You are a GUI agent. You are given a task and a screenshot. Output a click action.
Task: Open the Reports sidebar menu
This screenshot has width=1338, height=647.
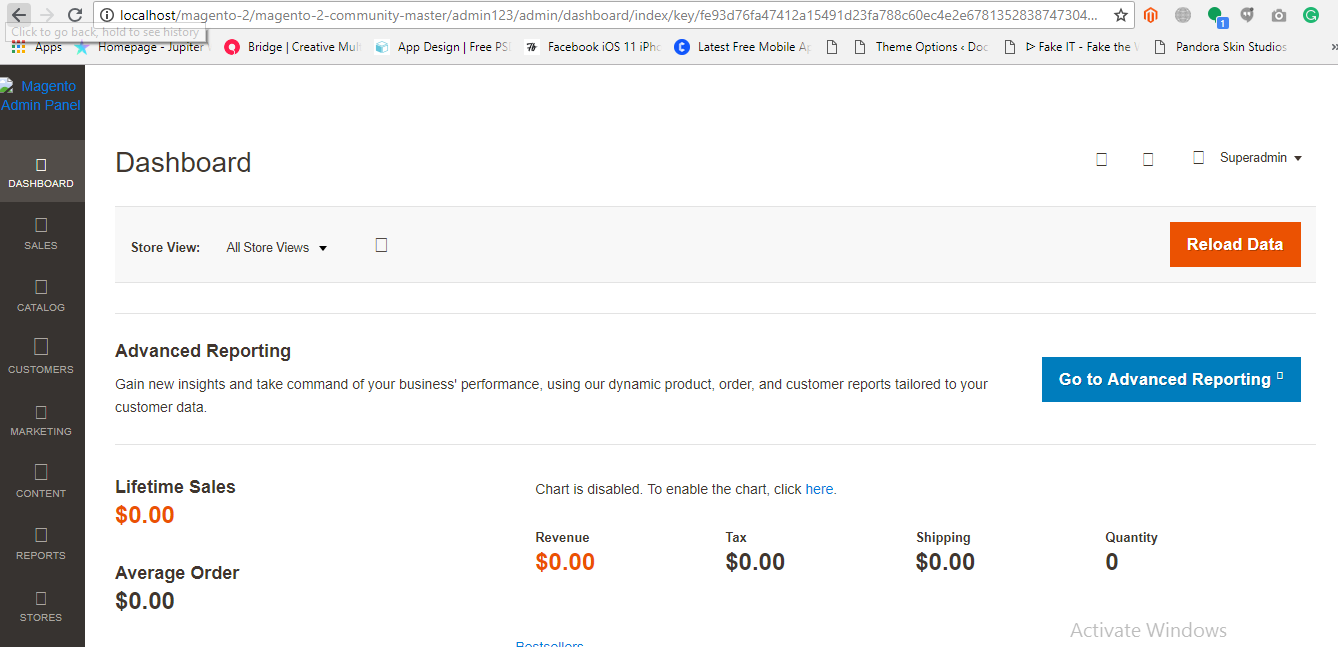point(41,544)
